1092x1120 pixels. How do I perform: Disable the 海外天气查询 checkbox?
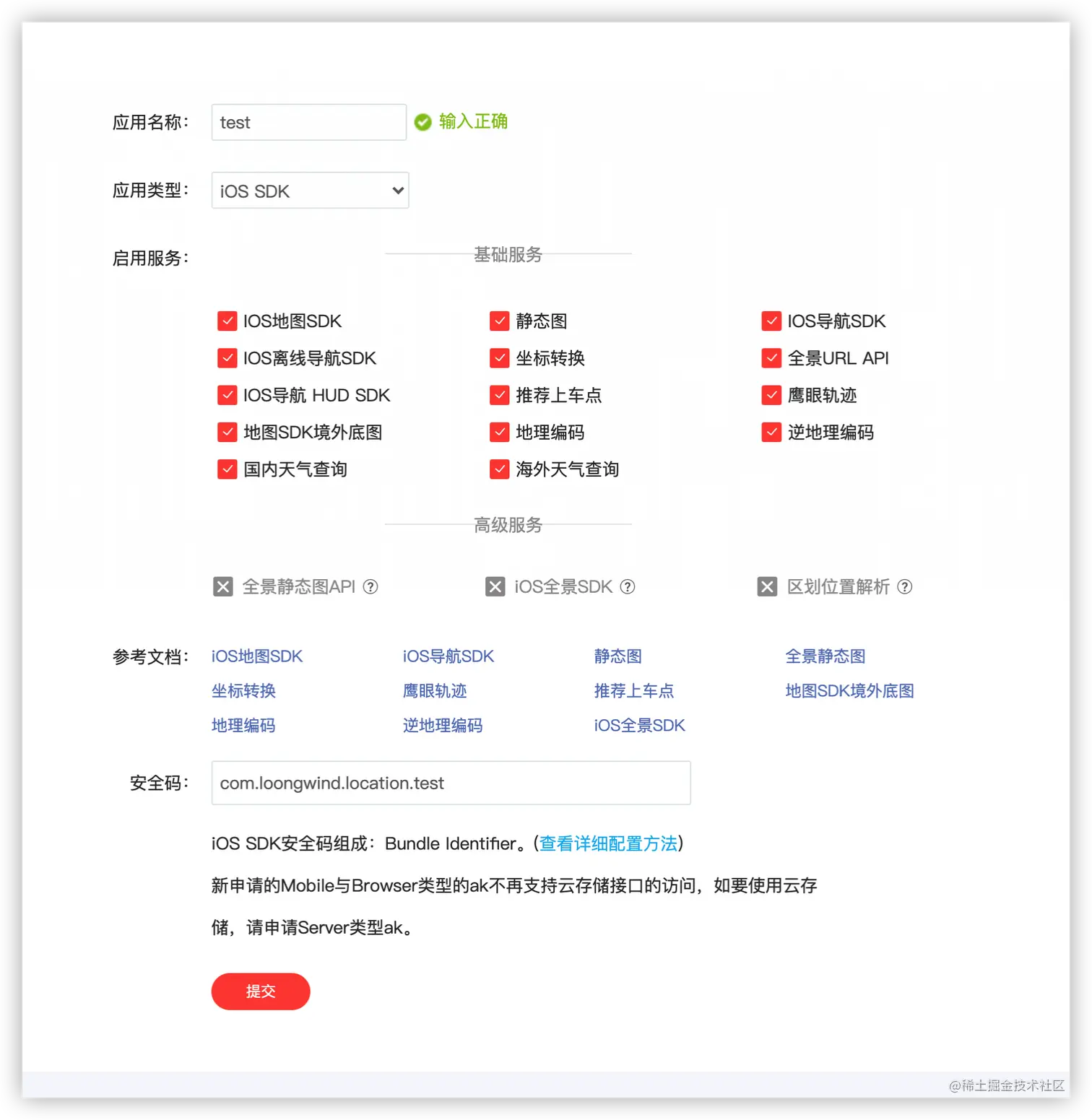[500, 469]
